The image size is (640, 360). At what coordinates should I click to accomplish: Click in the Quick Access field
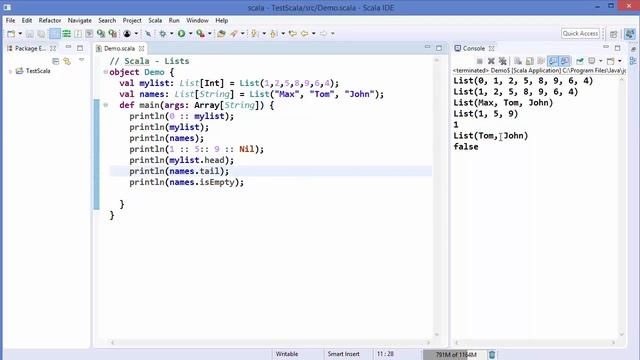tap(580, 33)
